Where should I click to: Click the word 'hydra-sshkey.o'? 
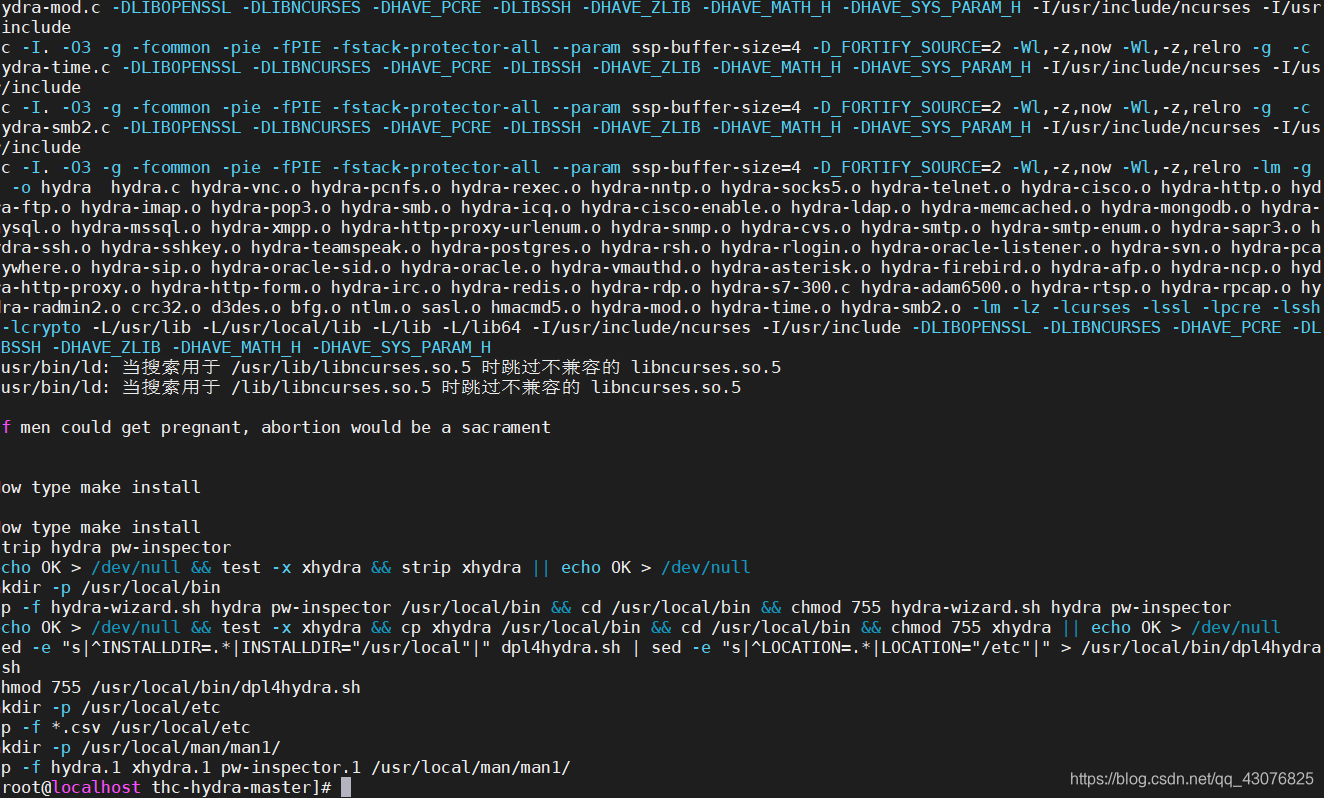coord(171,248)
